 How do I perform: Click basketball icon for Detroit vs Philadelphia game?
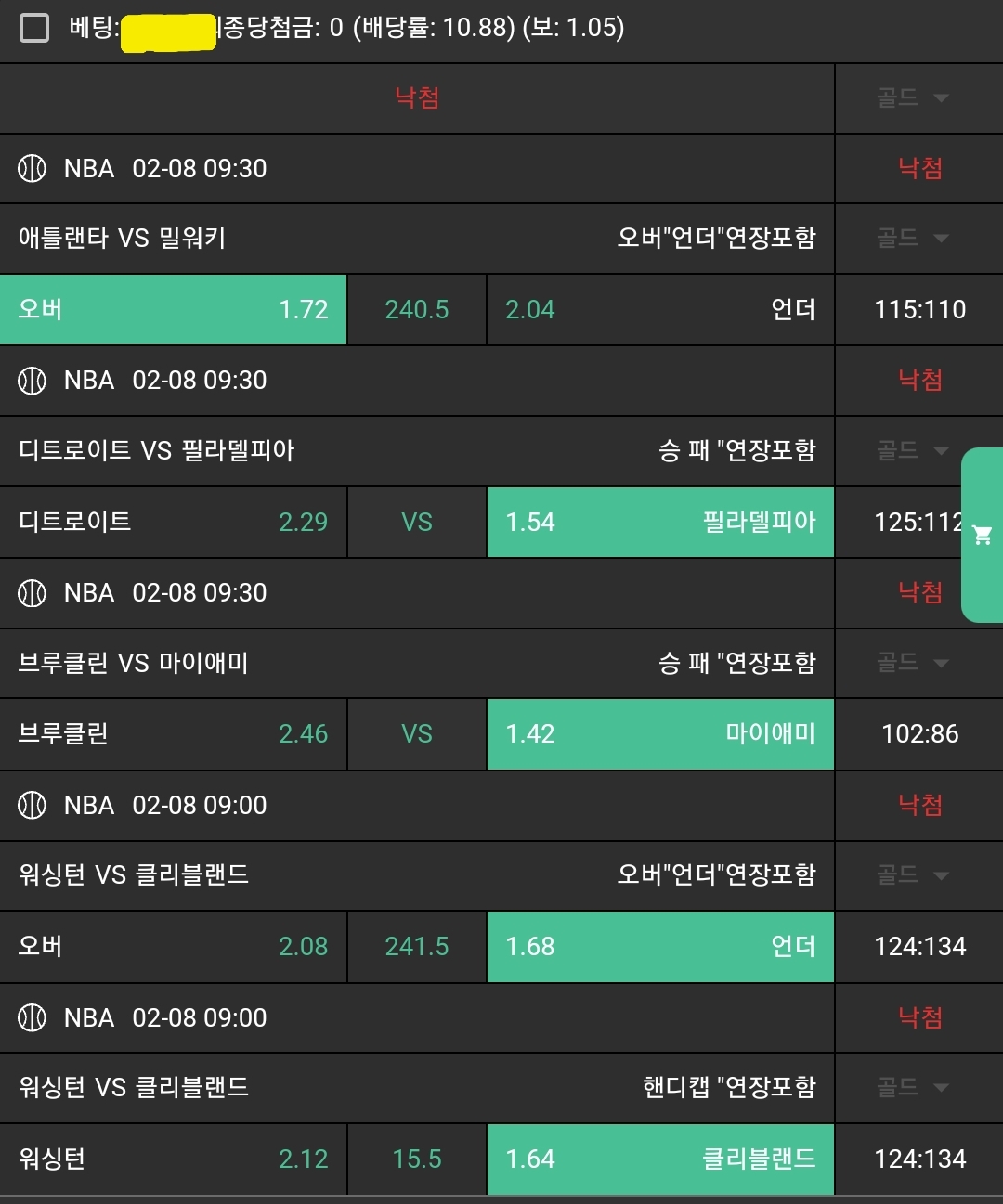coord(32,381)
